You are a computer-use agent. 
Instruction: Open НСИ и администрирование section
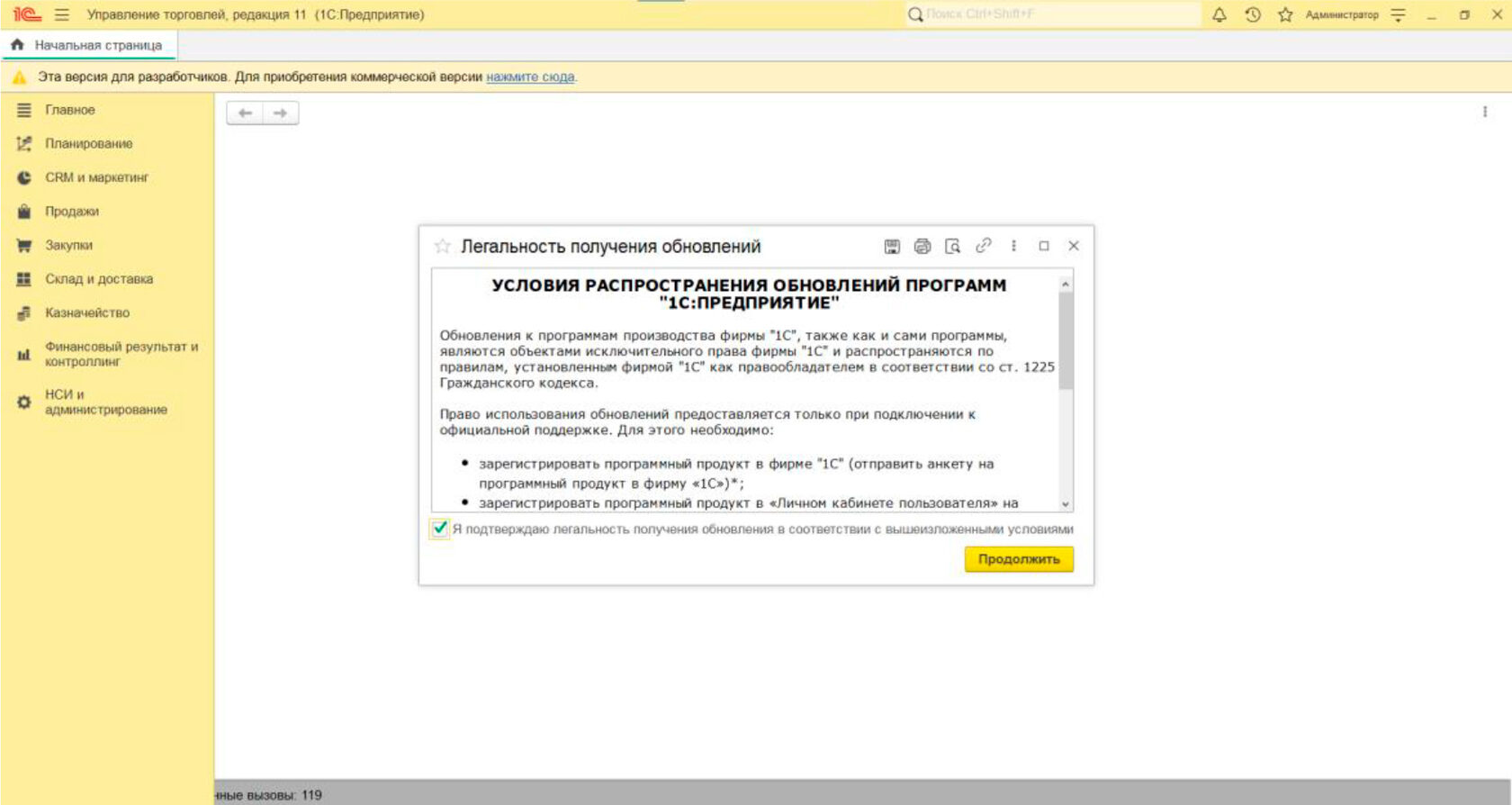tap(106, 402)
